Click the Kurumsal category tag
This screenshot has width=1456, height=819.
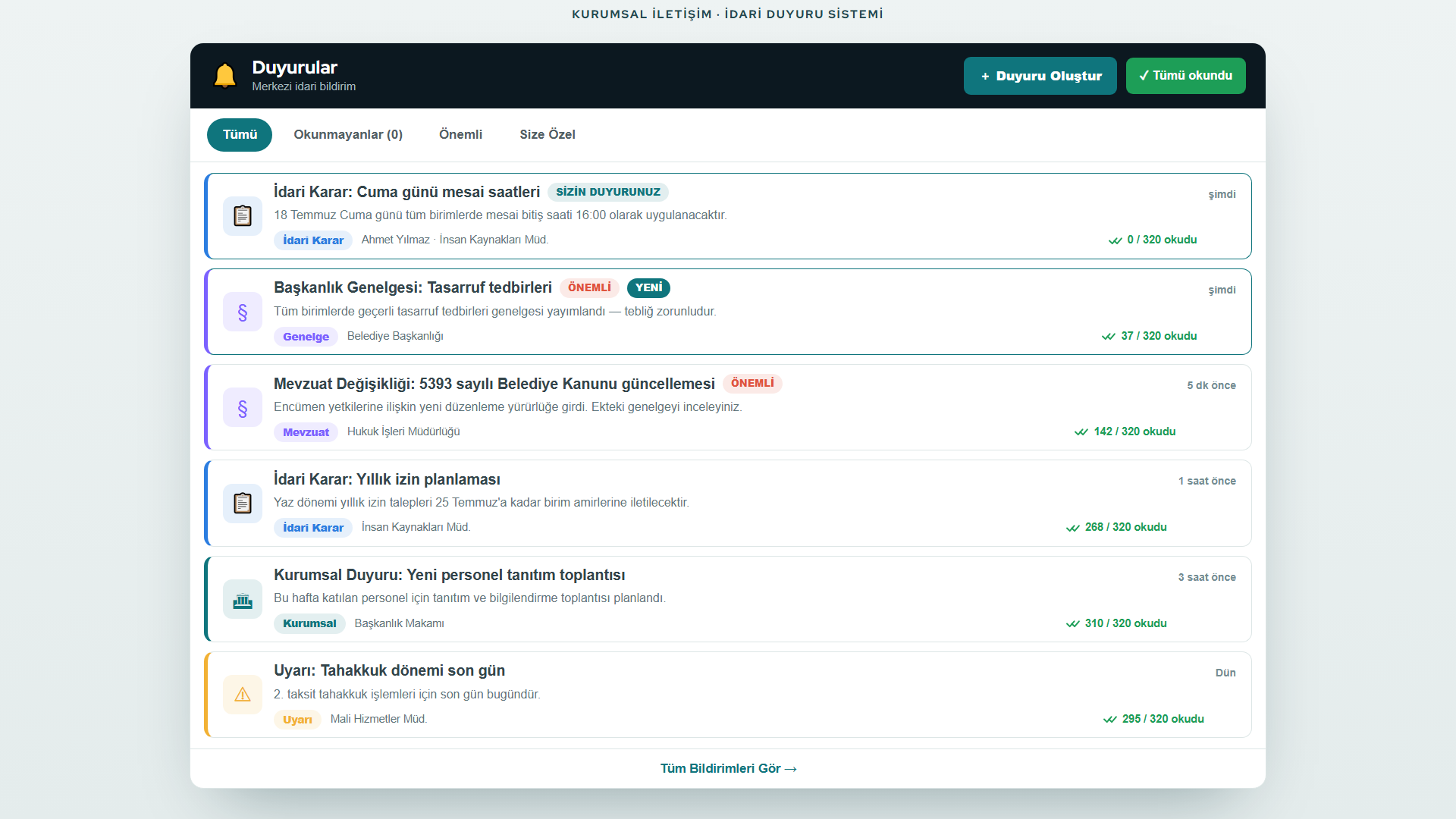coord(309,624)
